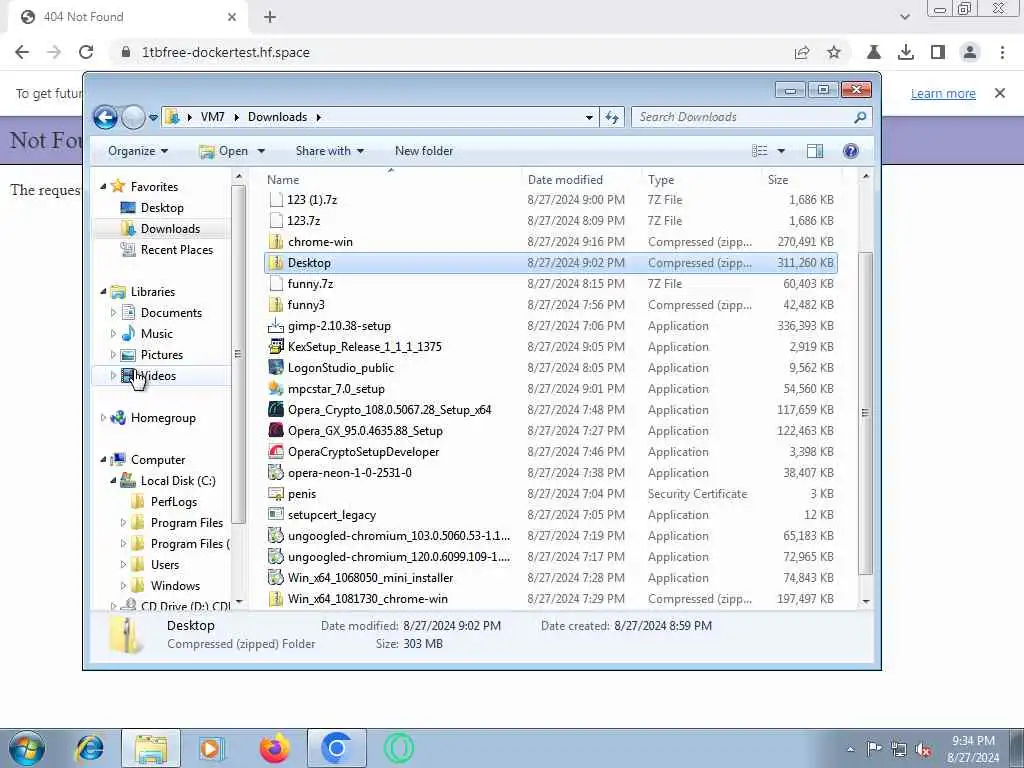This screenshot has width=1024, height=768.
Task: Expand the Homegroup tree node
Action: [103, 418]
